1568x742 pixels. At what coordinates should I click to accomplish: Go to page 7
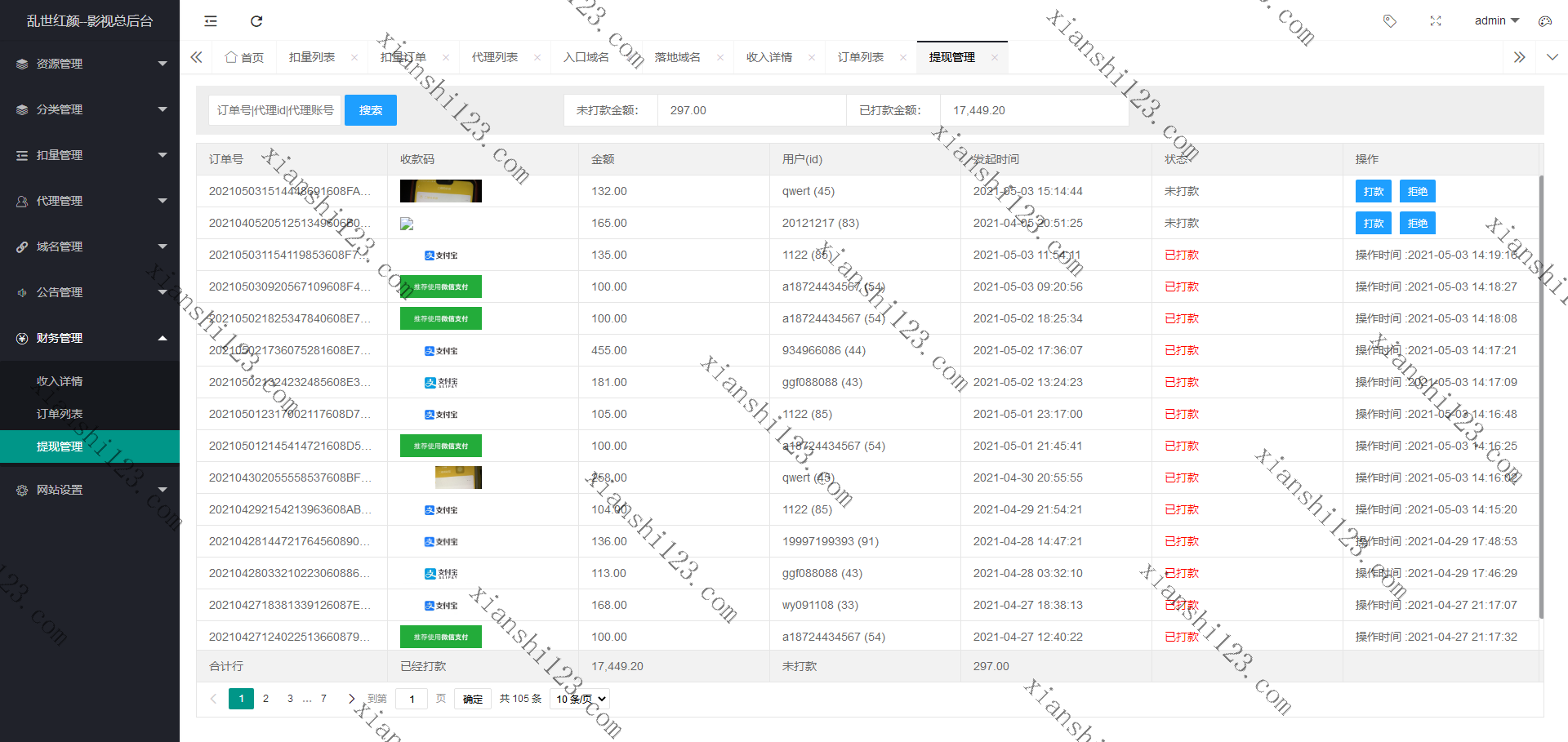pos(323,699)
